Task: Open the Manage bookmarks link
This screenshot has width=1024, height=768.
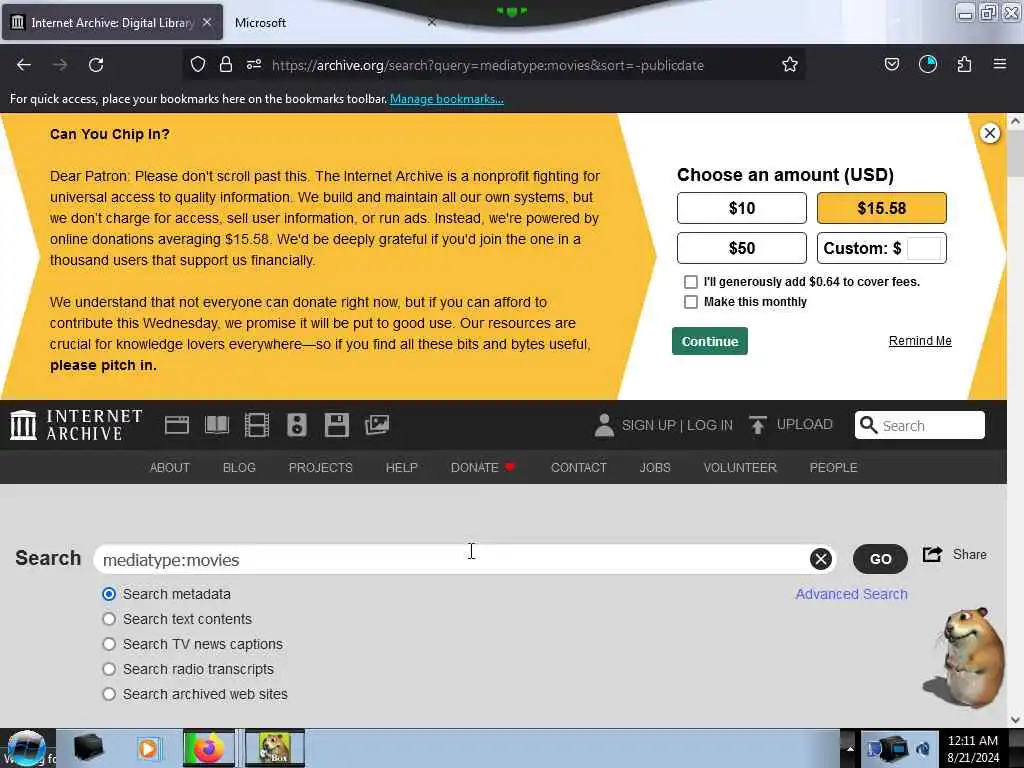Action: 447,99
